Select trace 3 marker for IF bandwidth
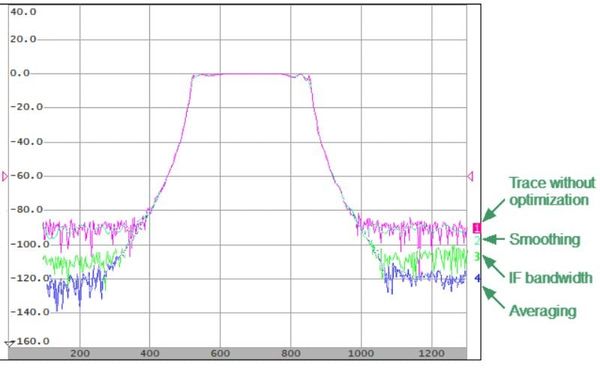 pyautogui.click(x=477, y=256)
